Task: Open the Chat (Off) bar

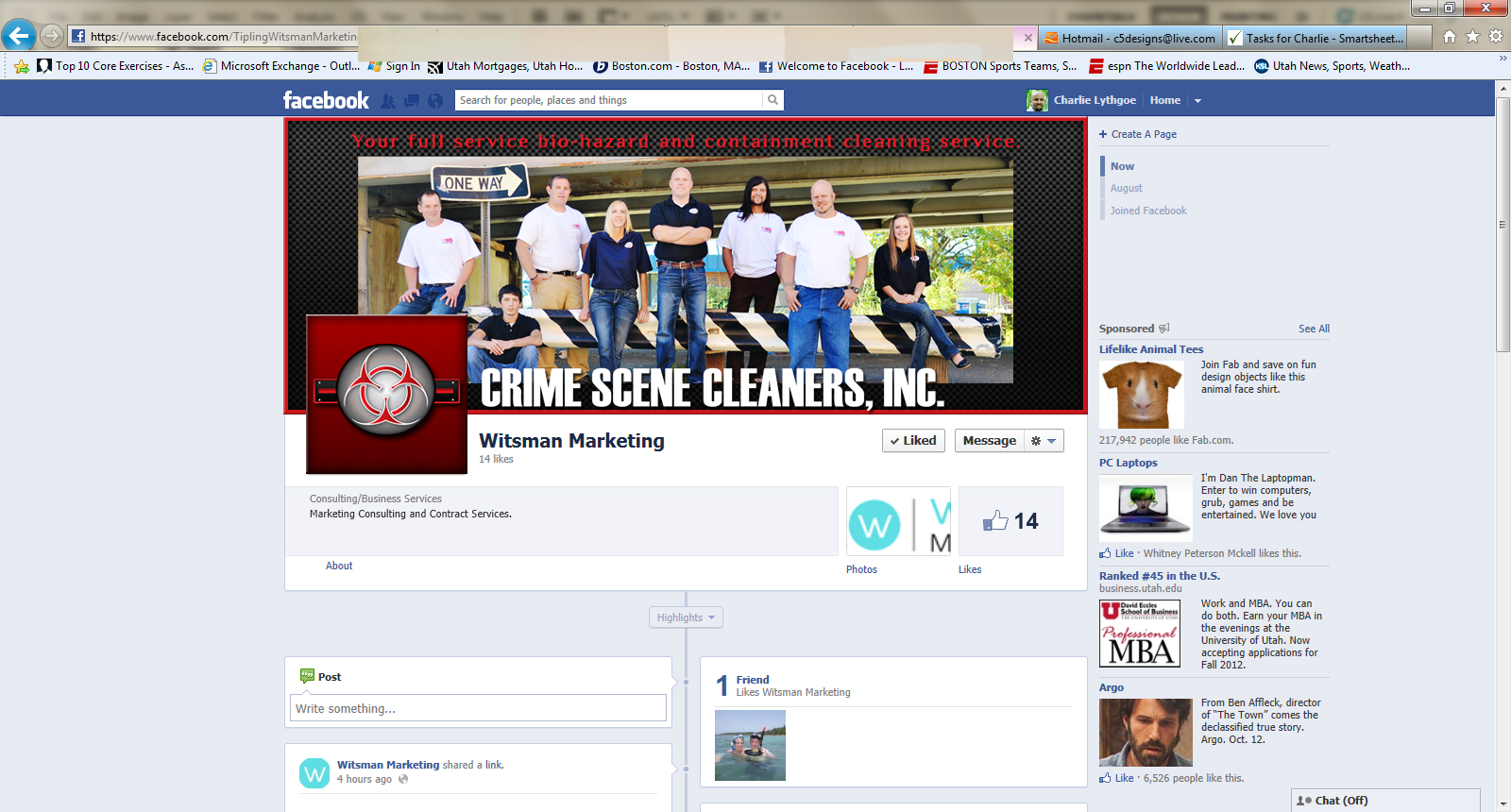Action: click(x=1385, y=801)
